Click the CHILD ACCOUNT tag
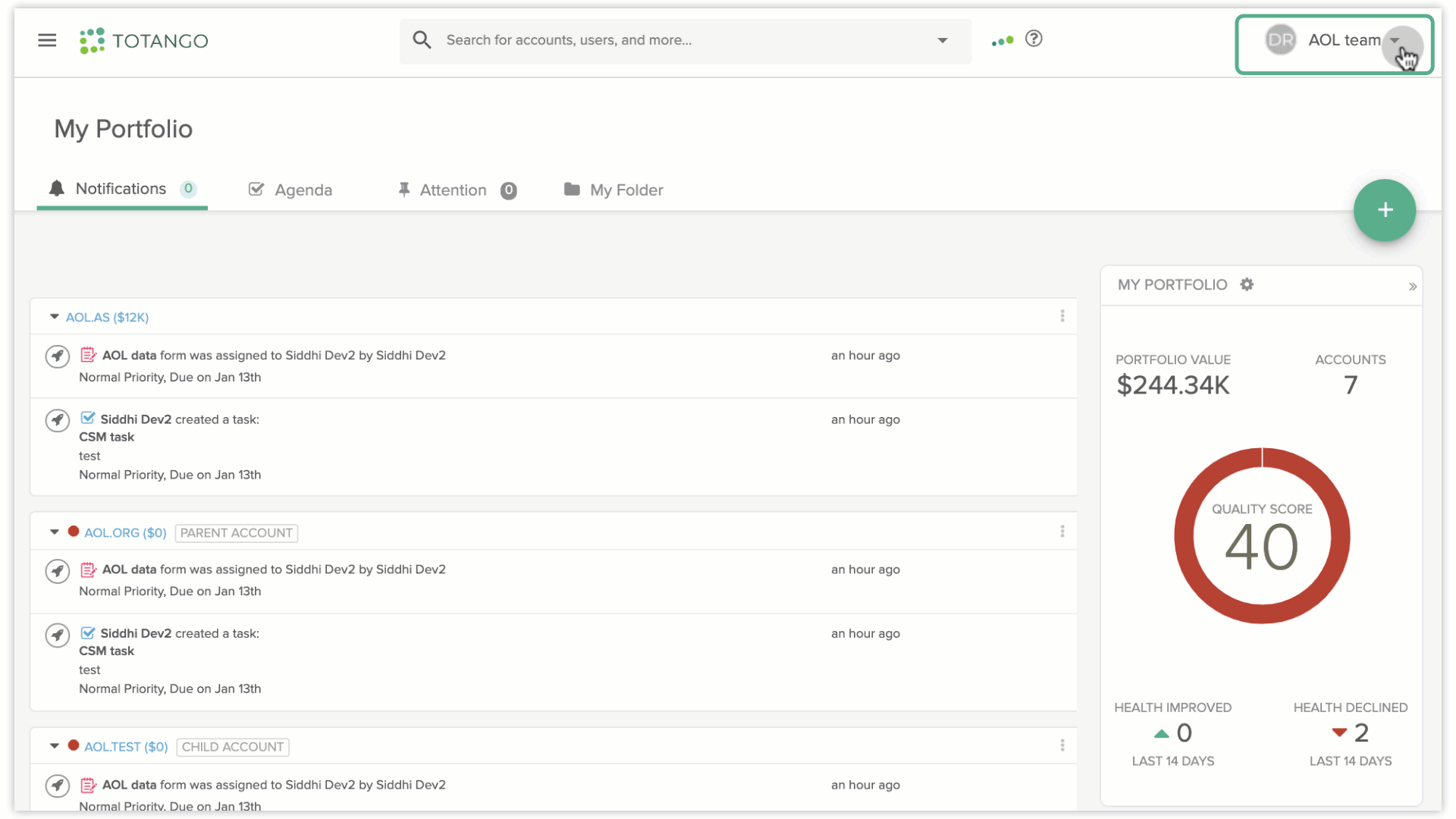The image size is (1456, 819). click(x=233, y=746)
